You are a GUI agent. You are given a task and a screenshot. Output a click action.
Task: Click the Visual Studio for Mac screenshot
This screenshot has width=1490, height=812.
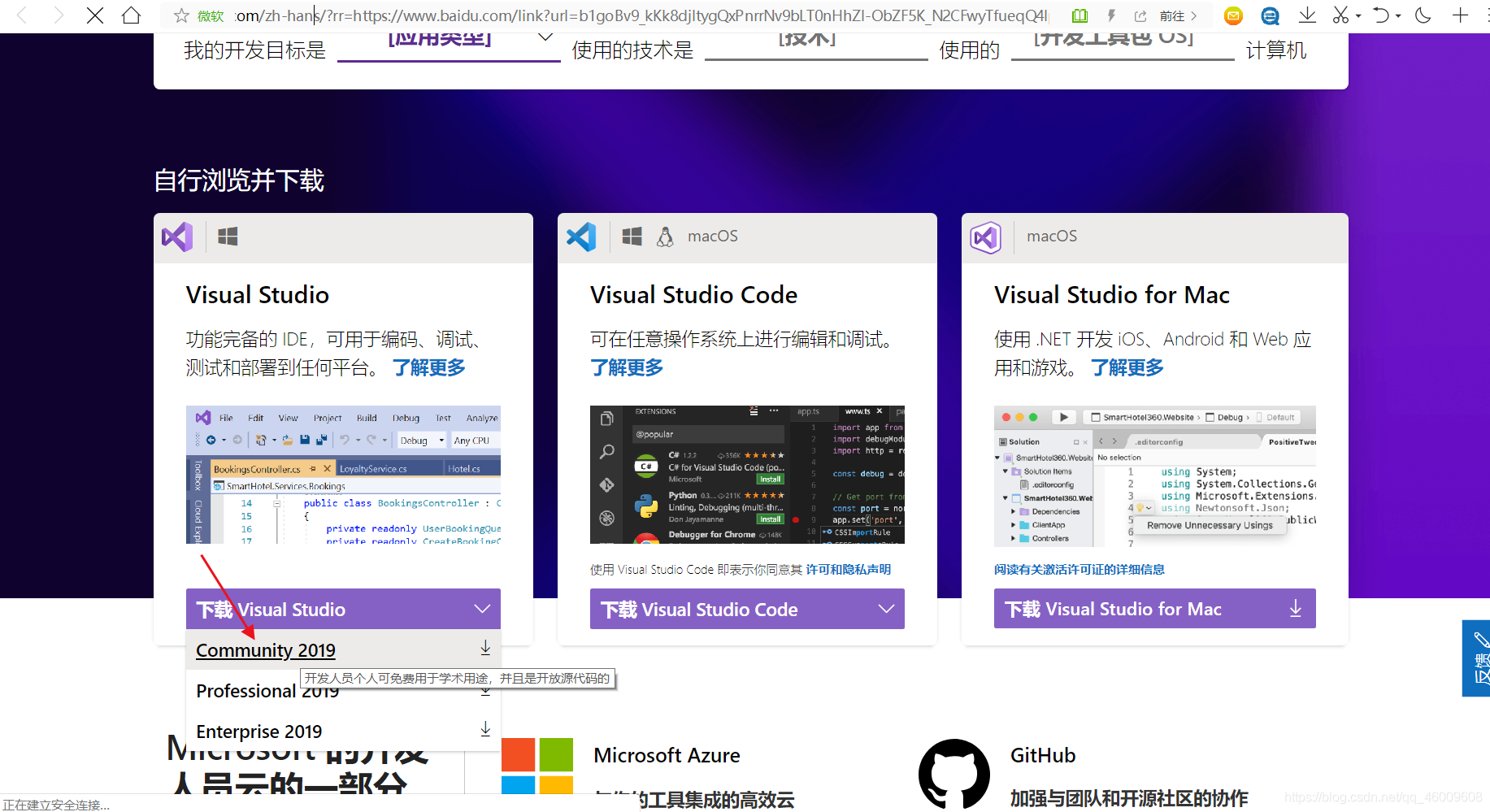[x=1155, y=476]
